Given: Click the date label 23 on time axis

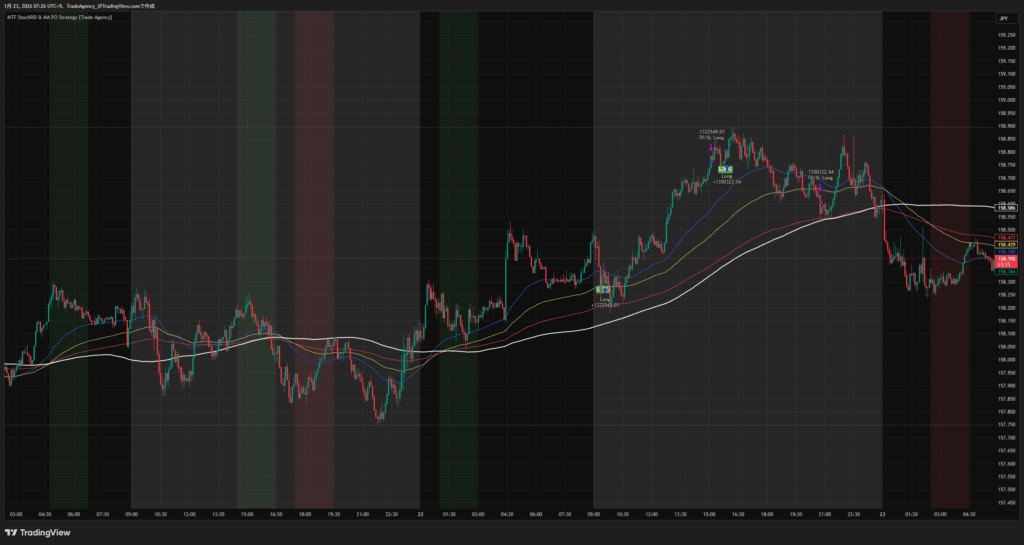Looking at the screenshot, I should pos(883,515).
